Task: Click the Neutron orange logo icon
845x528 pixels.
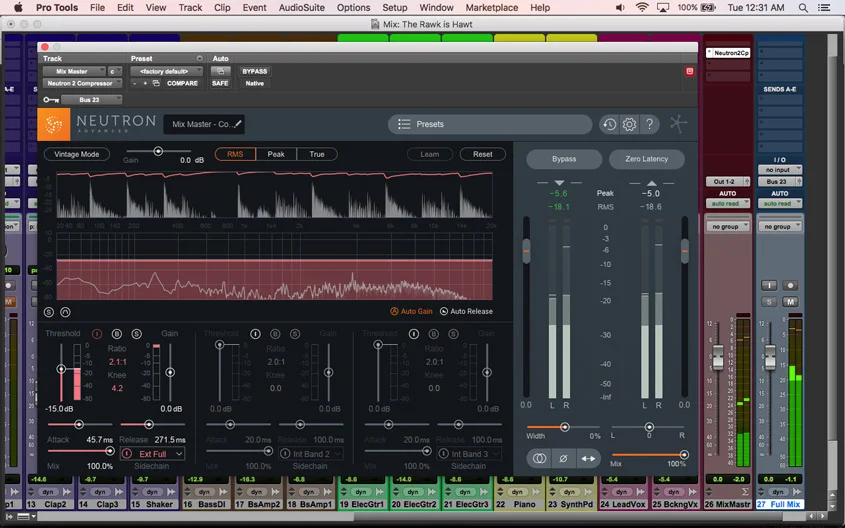Action: click(54, 124)
